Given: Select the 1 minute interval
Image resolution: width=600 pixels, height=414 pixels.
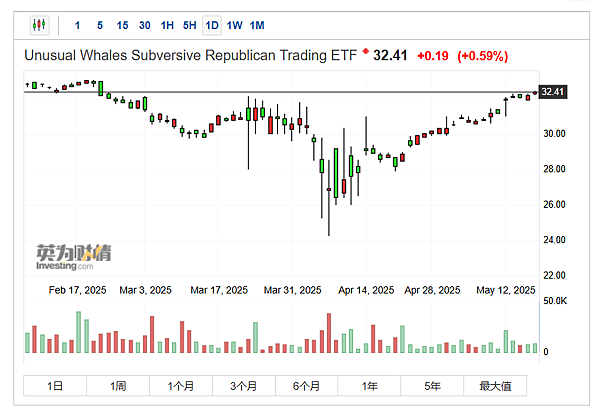Looking at the screenshot, I should click(x=77, y=26).
